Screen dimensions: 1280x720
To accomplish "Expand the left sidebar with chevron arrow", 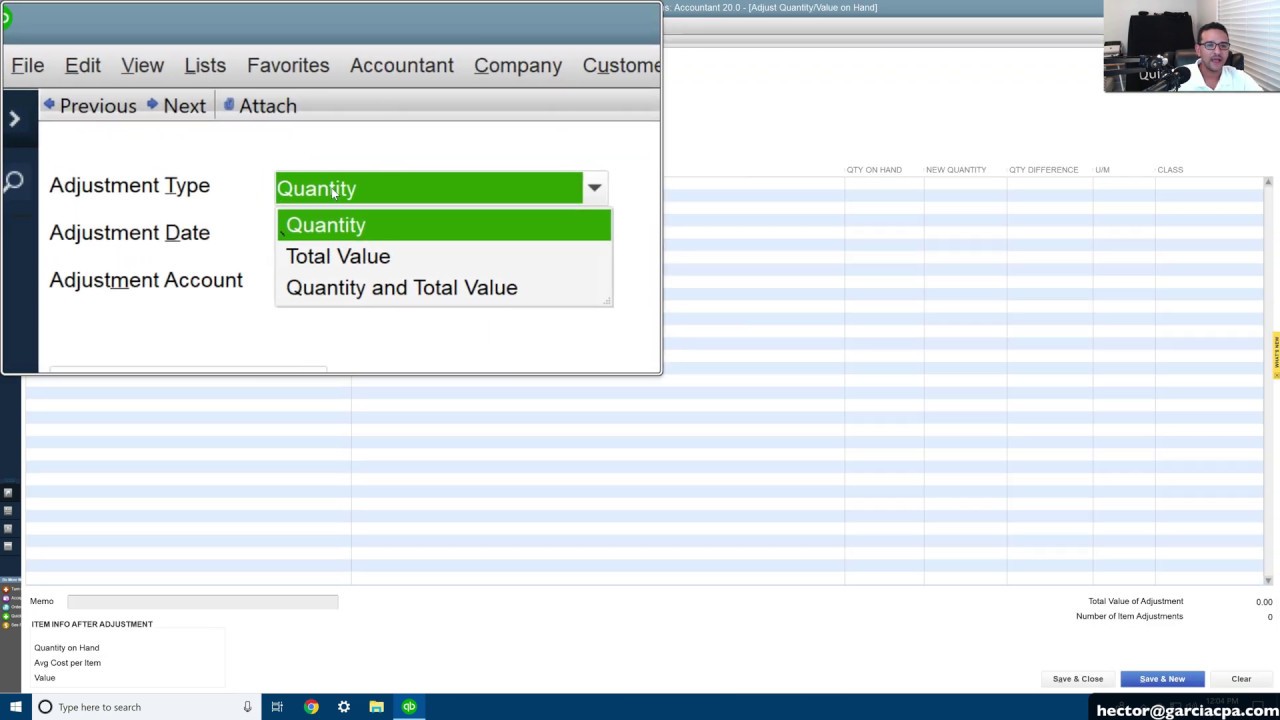I will click(14, 119).
